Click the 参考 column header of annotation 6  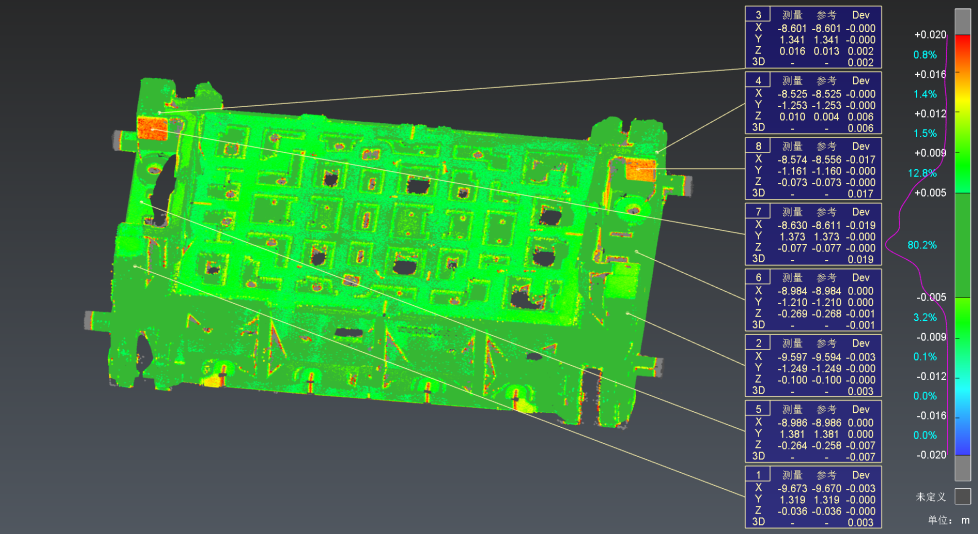pyautogui.click(x=827, y=278)
